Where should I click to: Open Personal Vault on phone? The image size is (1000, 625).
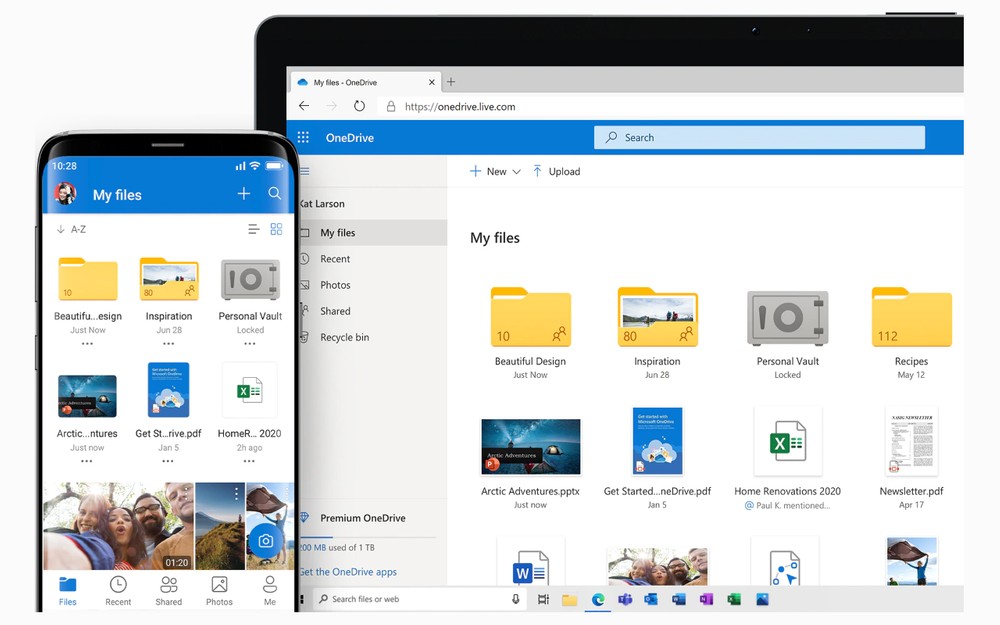(x=250, y=279)
